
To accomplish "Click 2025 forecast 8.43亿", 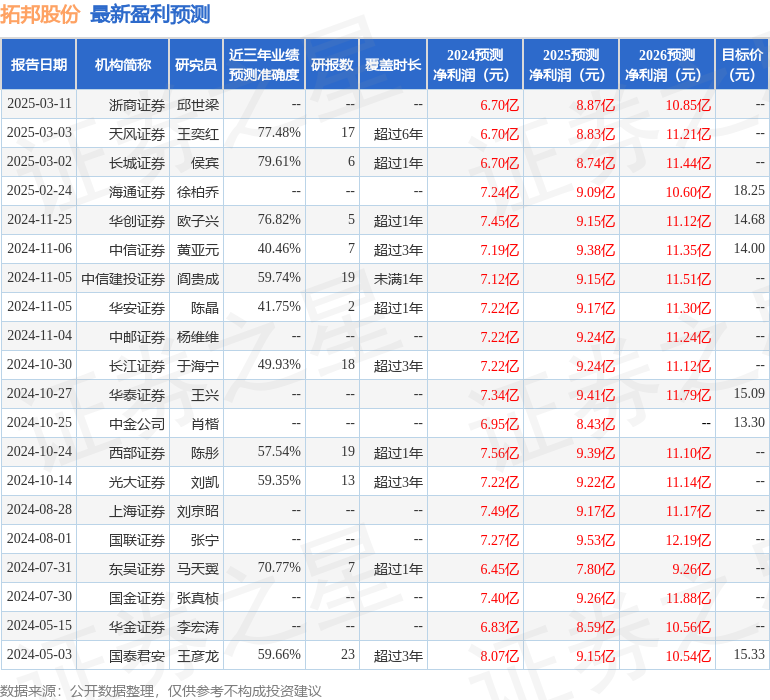I will (x=595, y=424).
